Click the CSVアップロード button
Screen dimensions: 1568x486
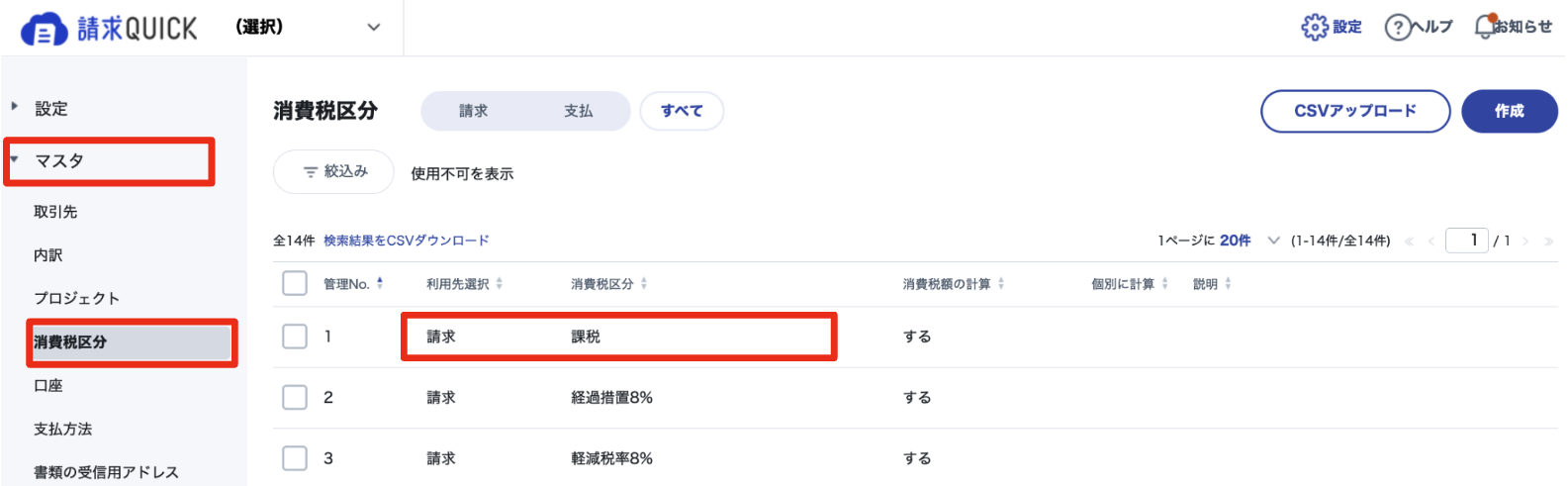pyautogui.click(x=1355, y=111)
